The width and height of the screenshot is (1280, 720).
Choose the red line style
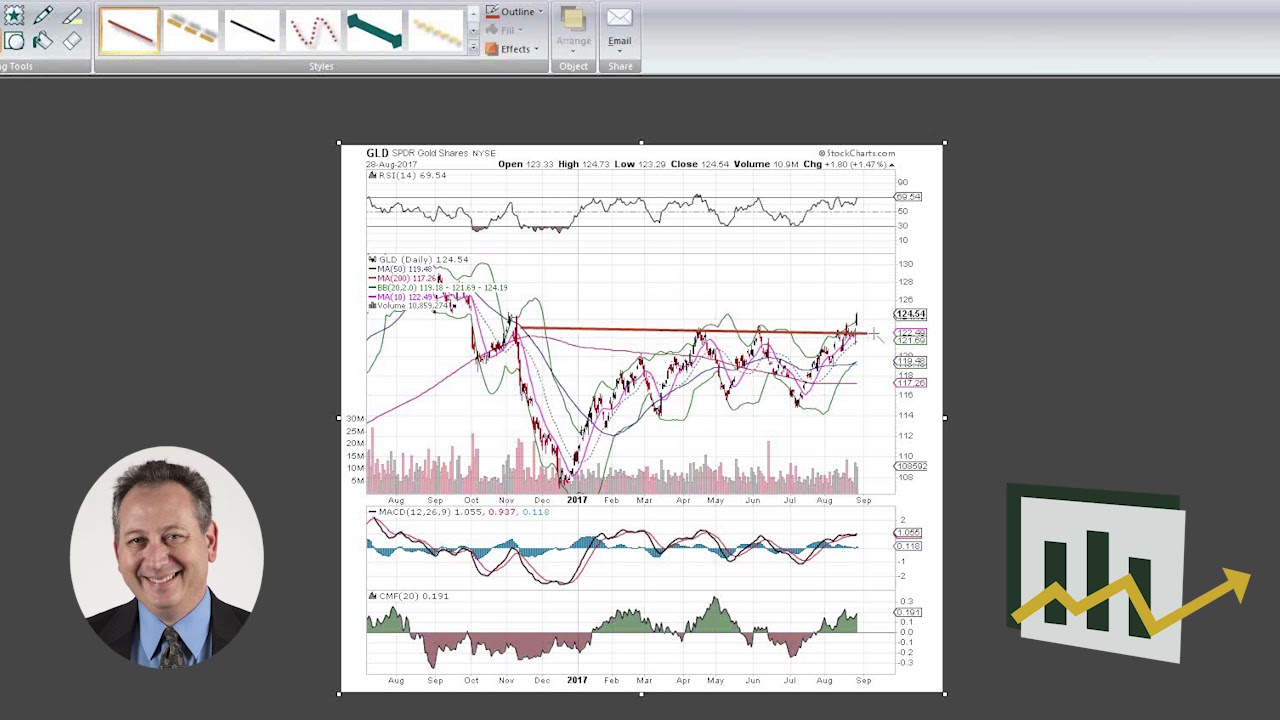(x=129, y=30)
